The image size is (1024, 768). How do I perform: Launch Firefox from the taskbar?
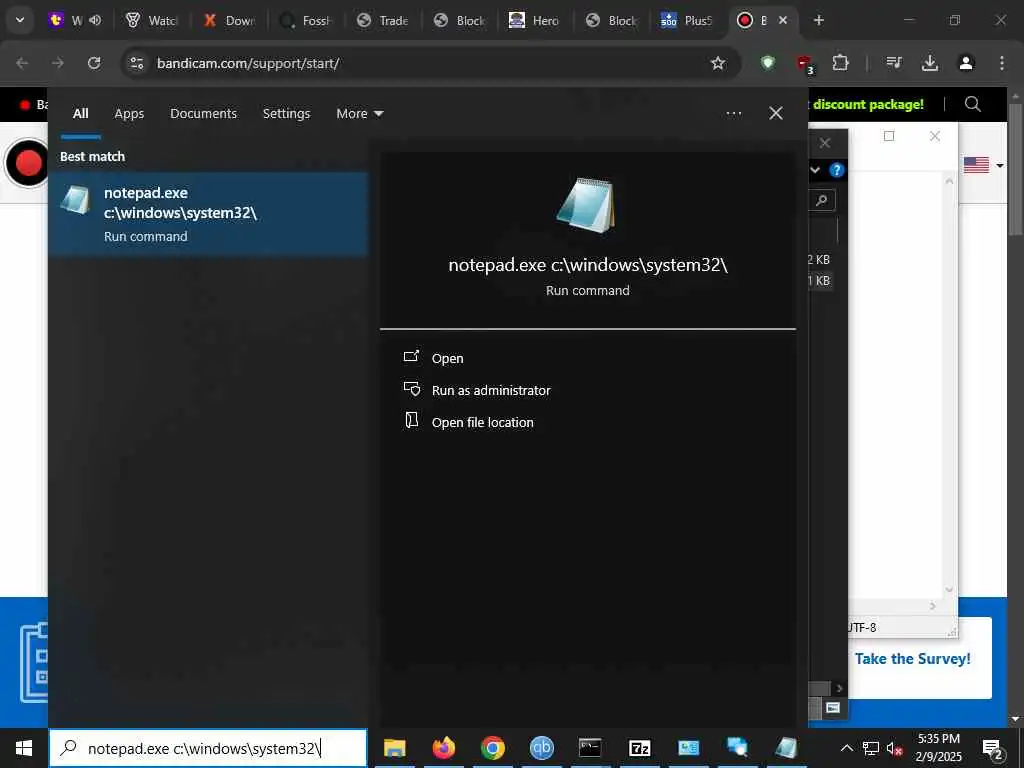click(x=443, y=748)
